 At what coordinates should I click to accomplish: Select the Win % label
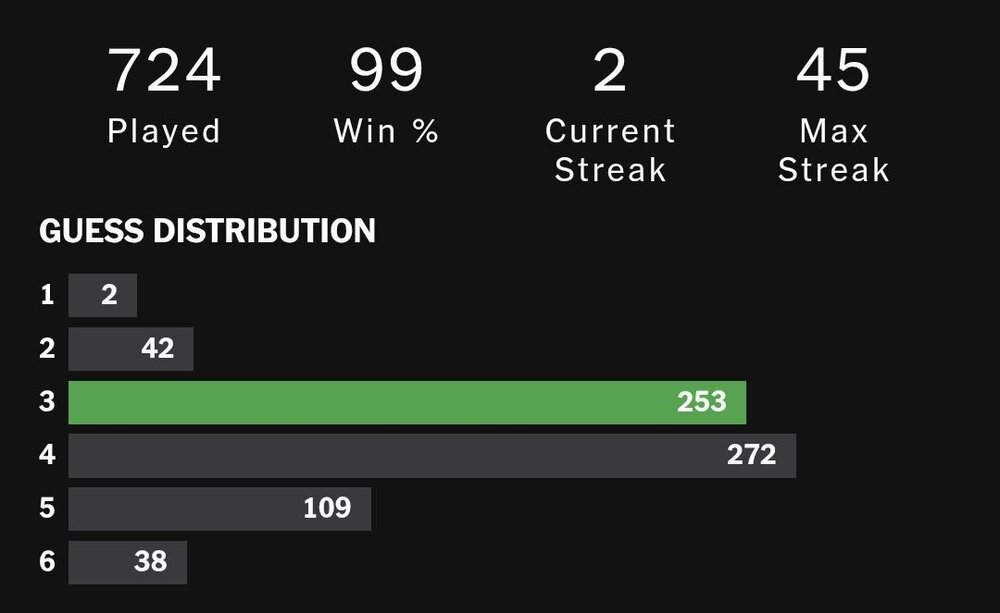pos(387,131)
